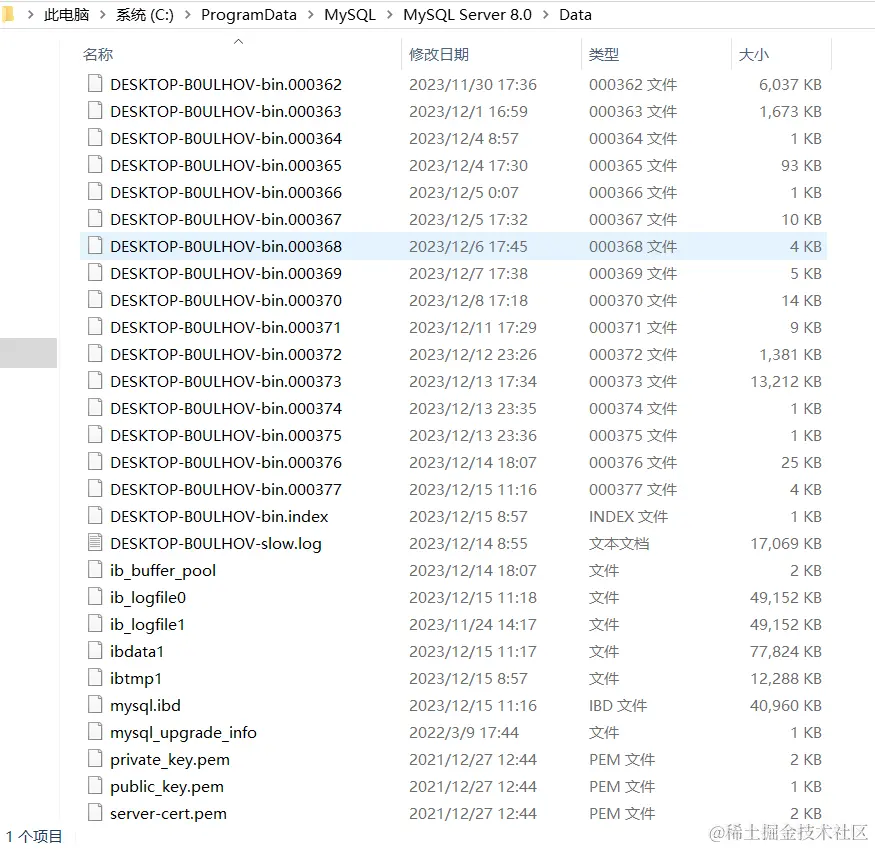875x849 pixels.
Task: Click the file icon of server-cert.pem
Action: click(95, 813)
